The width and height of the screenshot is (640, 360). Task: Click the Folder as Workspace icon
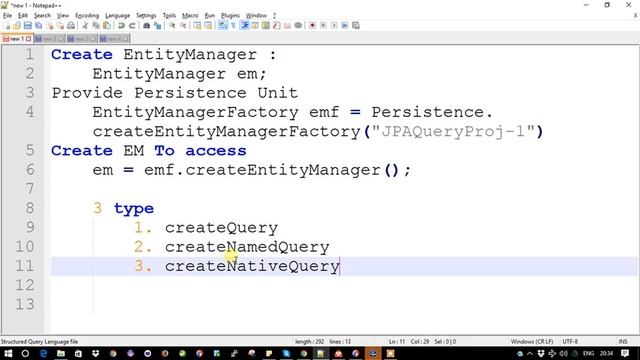pos(287,26)
